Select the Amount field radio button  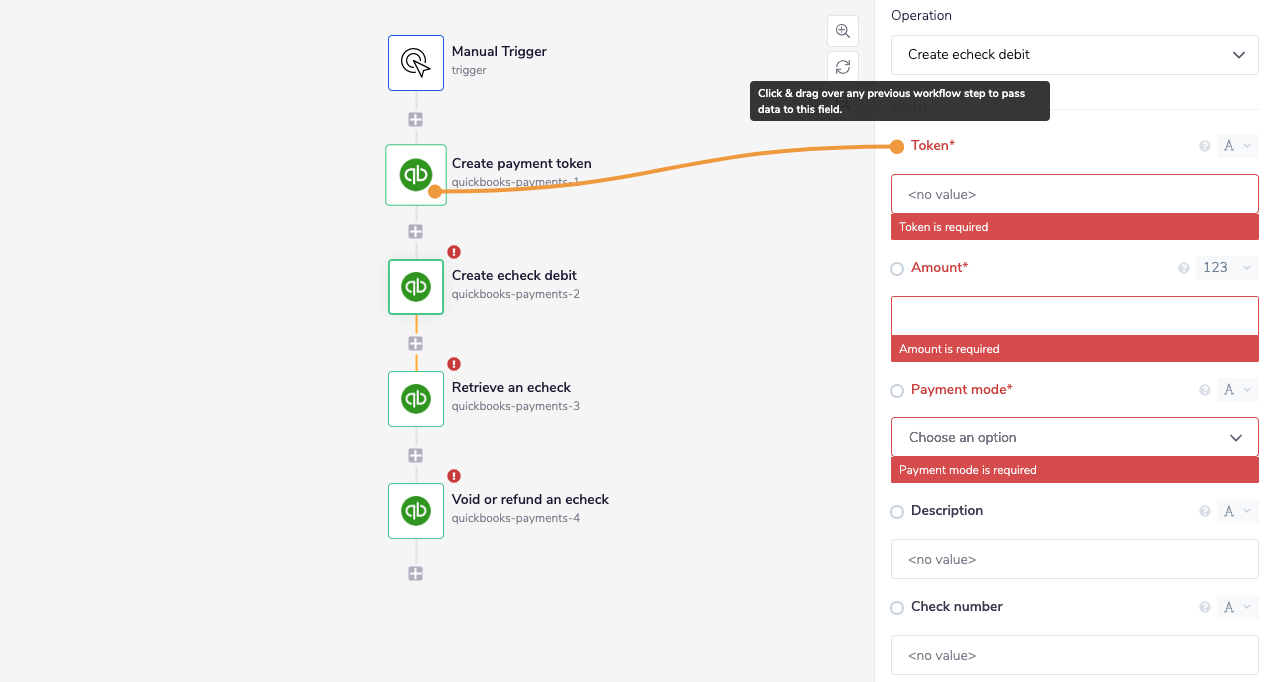pyautogui.click(x=896, y=268)
